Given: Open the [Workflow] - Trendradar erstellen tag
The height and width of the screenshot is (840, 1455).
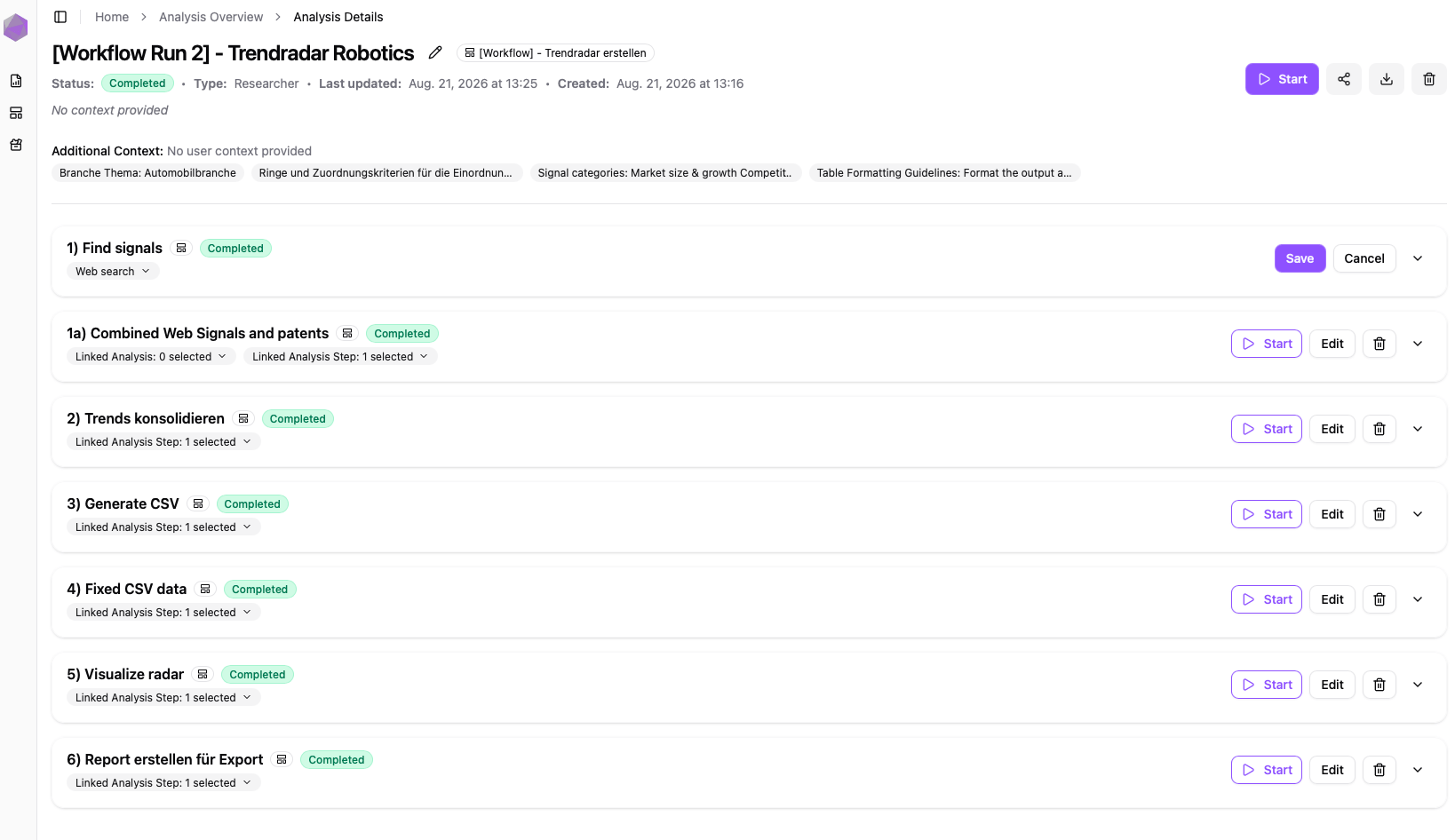Looking at the screenshot, I should [x=555, y=53].
